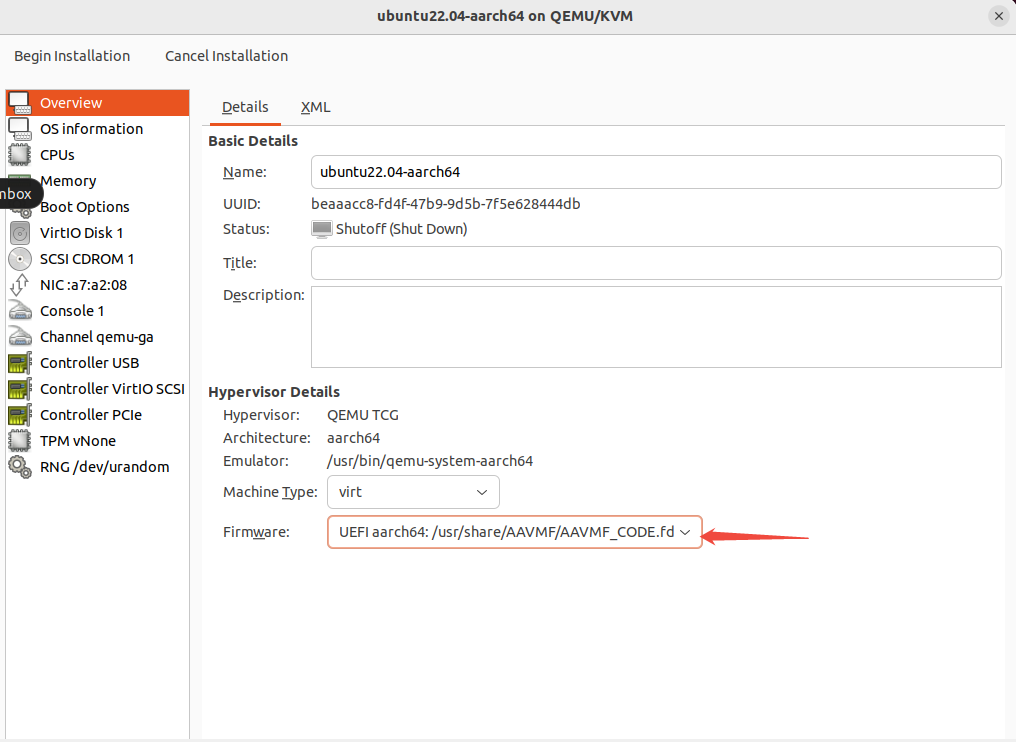Click the Name input field

[x=655, y=172]
